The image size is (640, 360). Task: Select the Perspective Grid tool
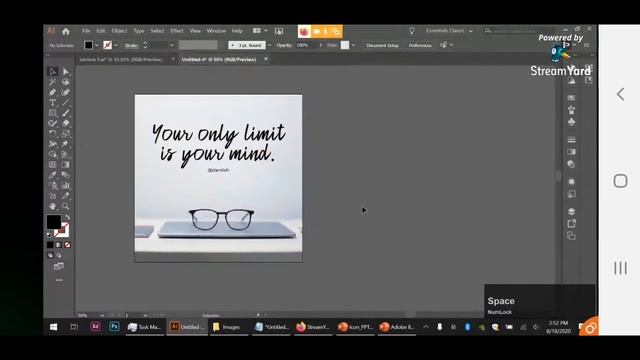65,154
